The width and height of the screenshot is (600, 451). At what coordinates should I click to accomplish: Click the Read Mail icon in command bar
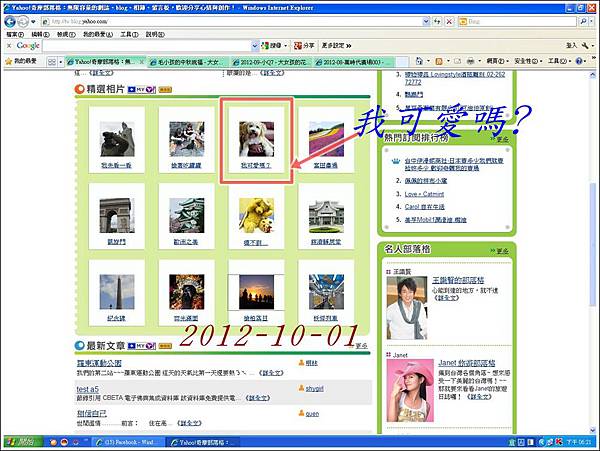click(457, 61)
